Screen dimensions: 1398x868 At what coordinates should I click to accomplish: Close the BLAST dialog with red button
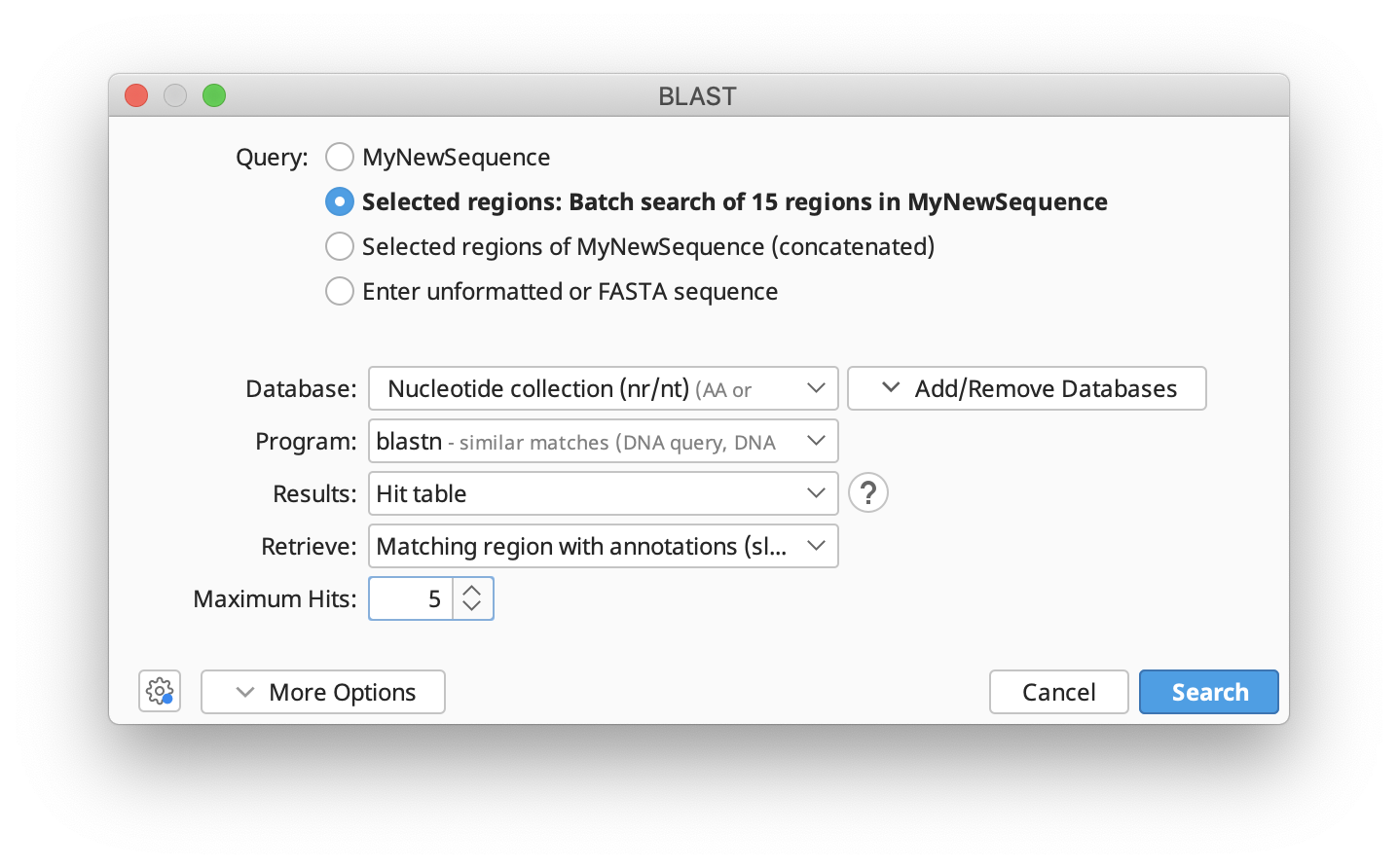coord(136,95)
